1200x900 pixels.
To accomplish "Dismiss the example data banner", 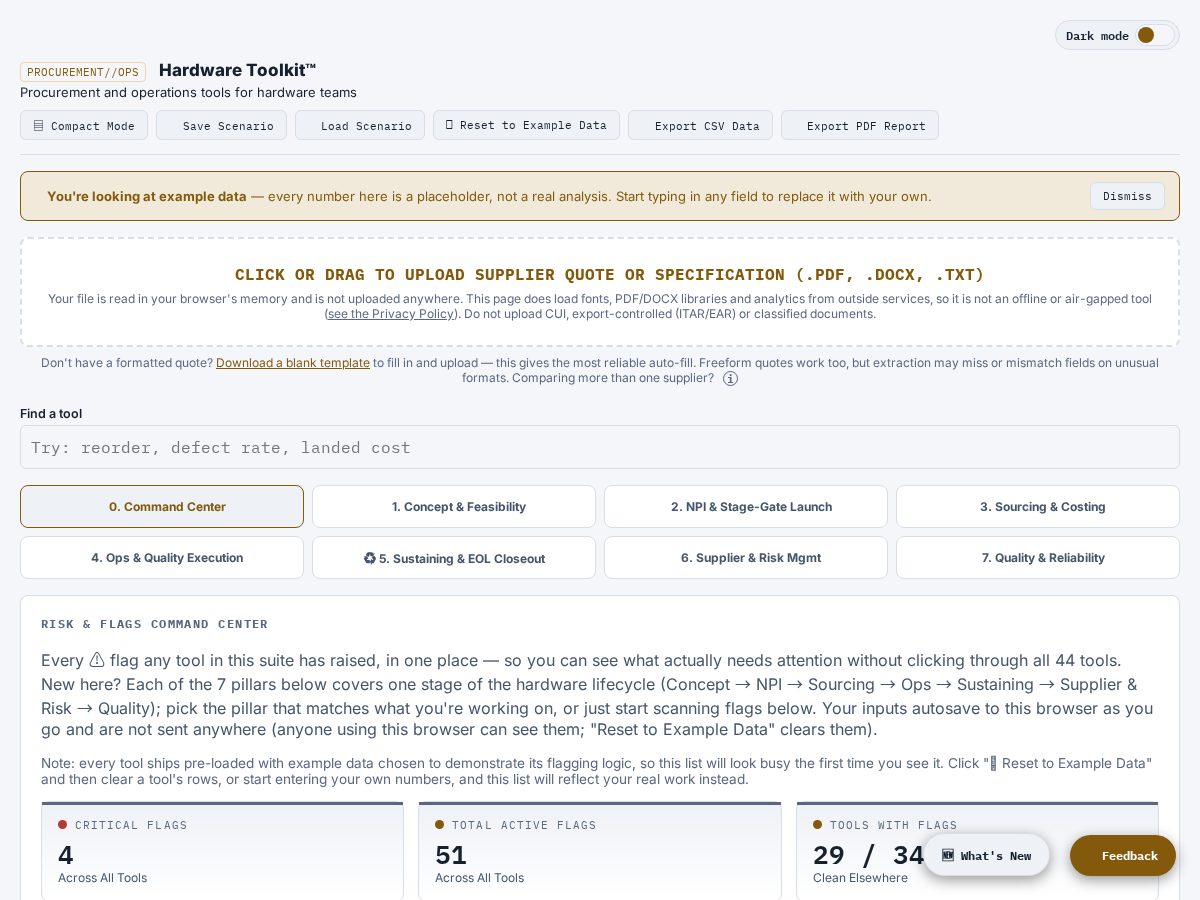I will tap(1127, 196).
